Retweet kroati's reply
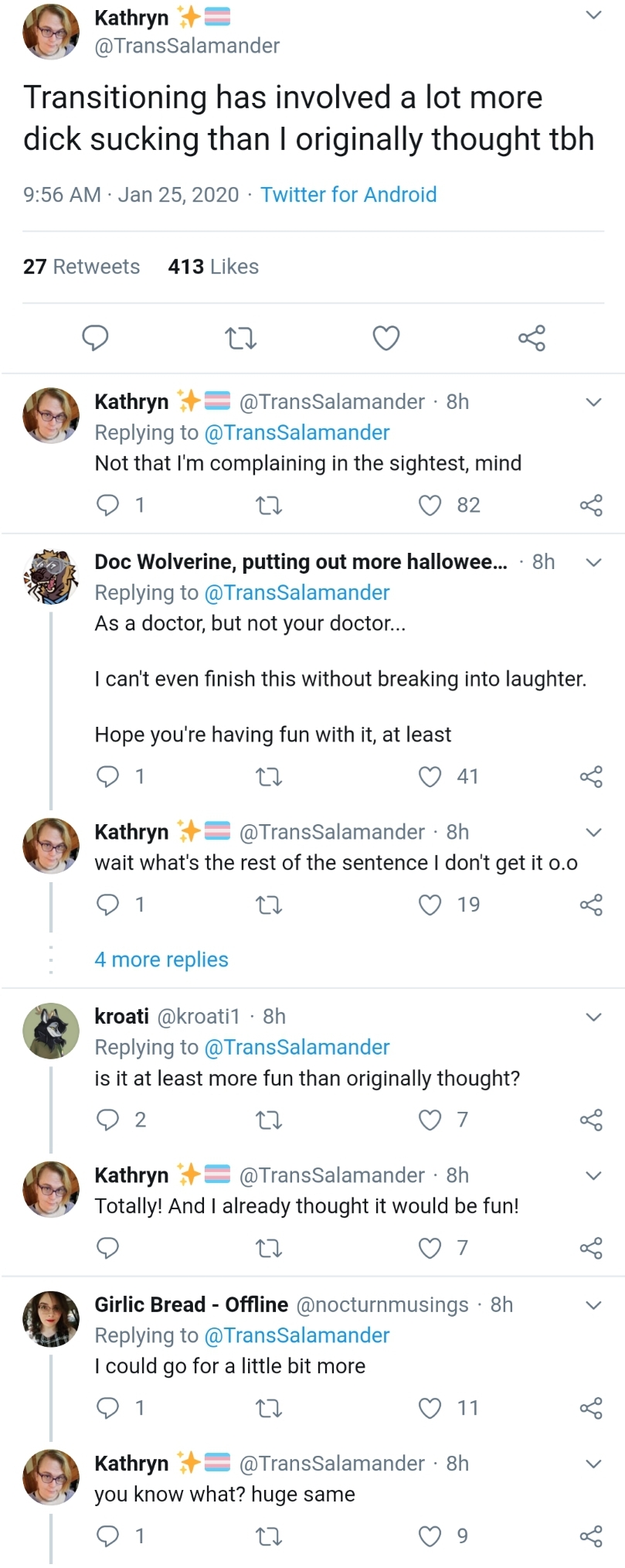 (269, 1120)
